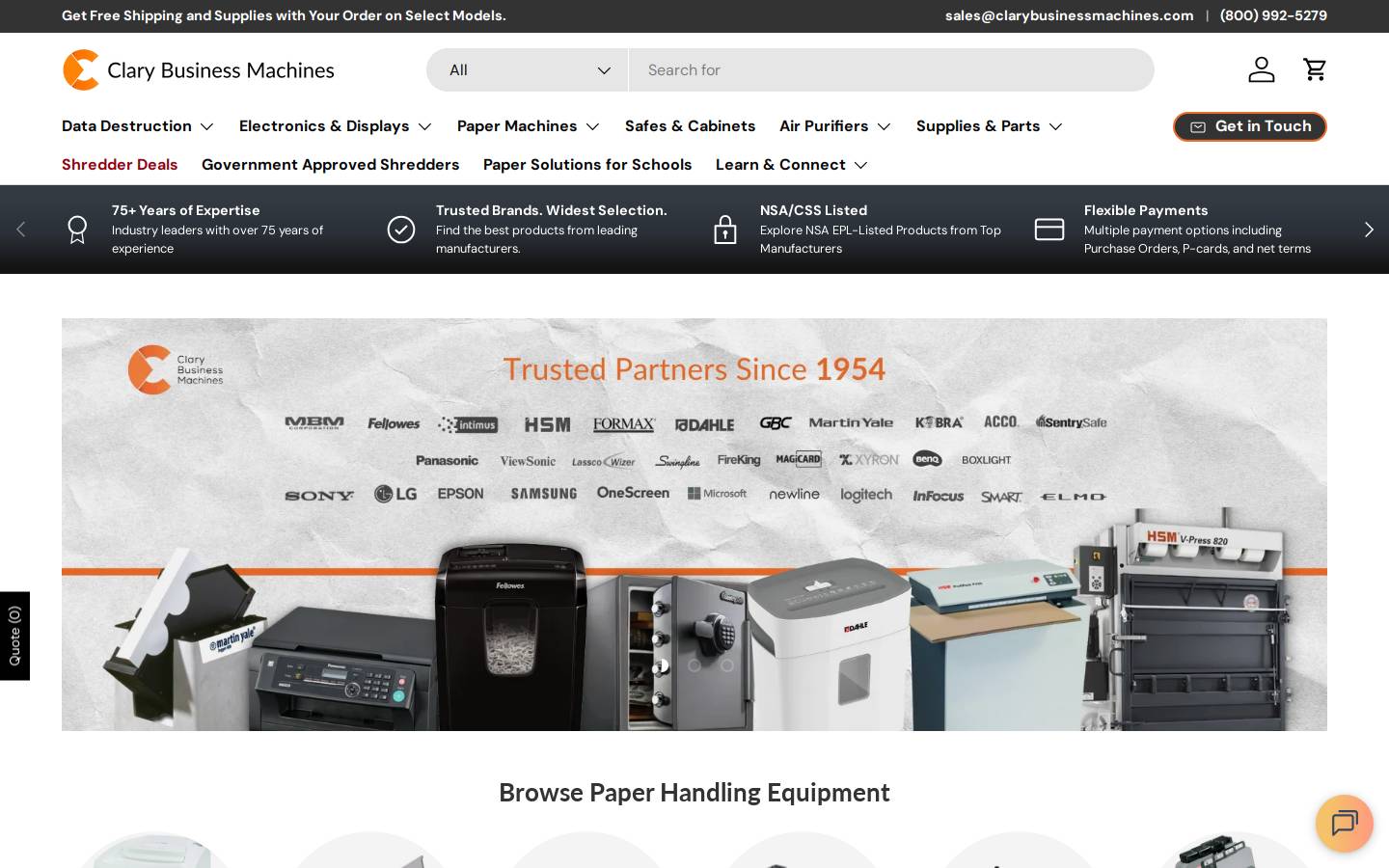Go to previous banner slide arrow
This screenshot has height=868, width=1389.
point(20,230)
